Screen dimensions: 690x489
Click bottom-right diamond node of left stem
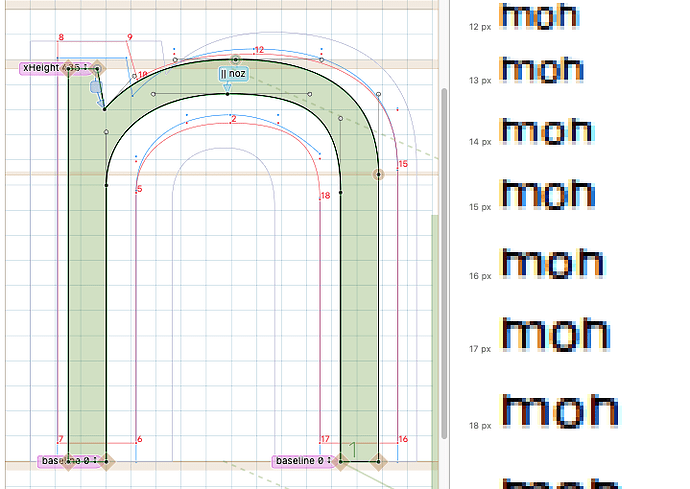point(107,461)
